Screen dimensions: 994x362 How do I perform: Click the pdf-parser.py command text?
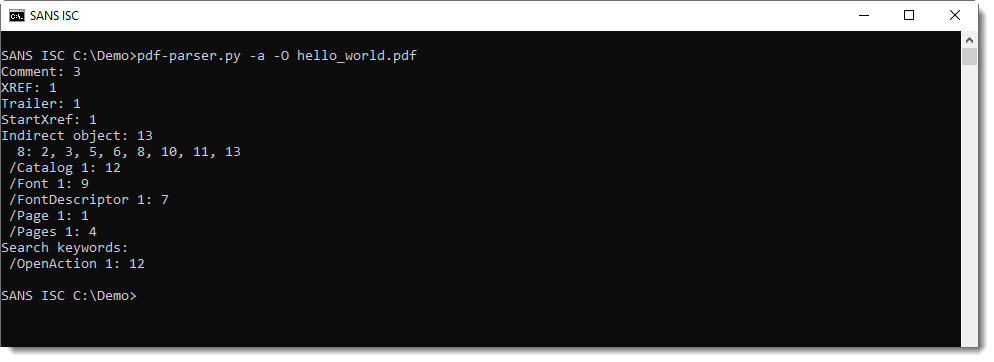189,56
